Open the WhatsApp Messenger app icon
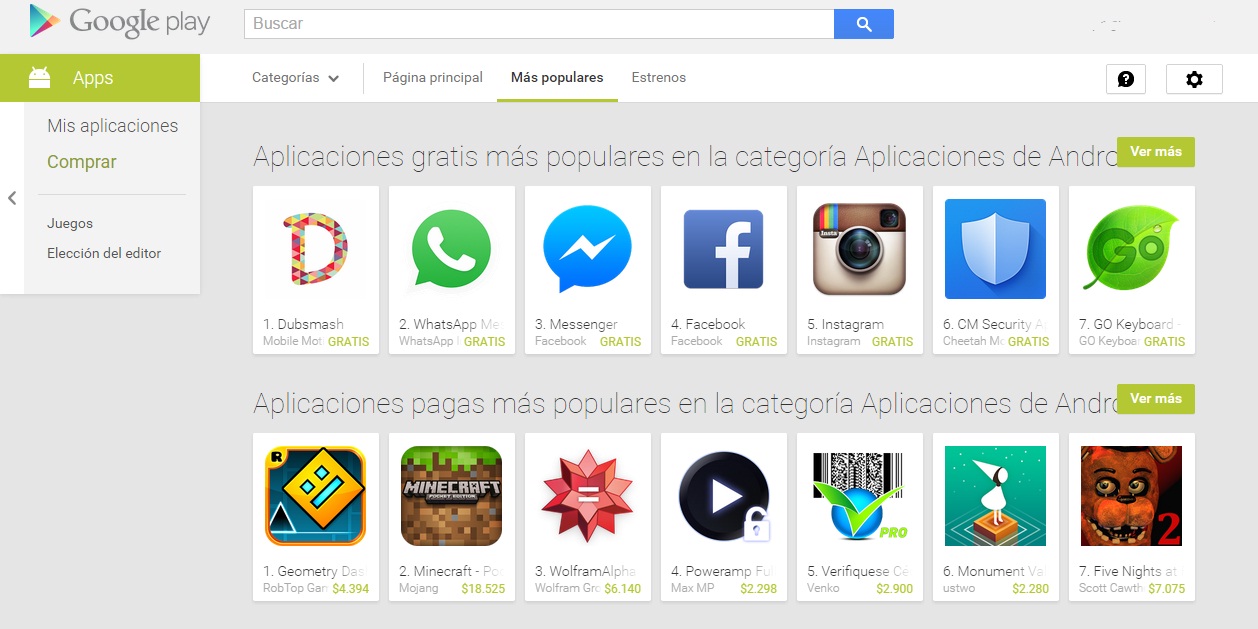The image size is (1258, 629). (x=452, y=249)
